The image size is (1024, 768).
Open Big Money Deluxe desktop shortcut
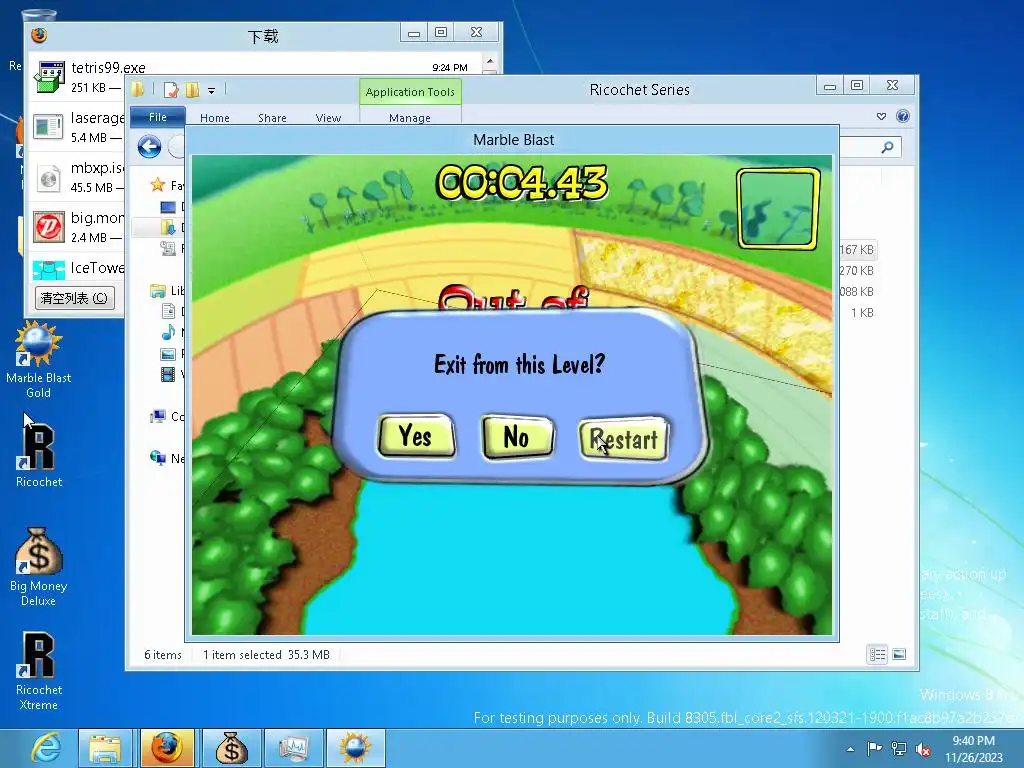[39, 567]
